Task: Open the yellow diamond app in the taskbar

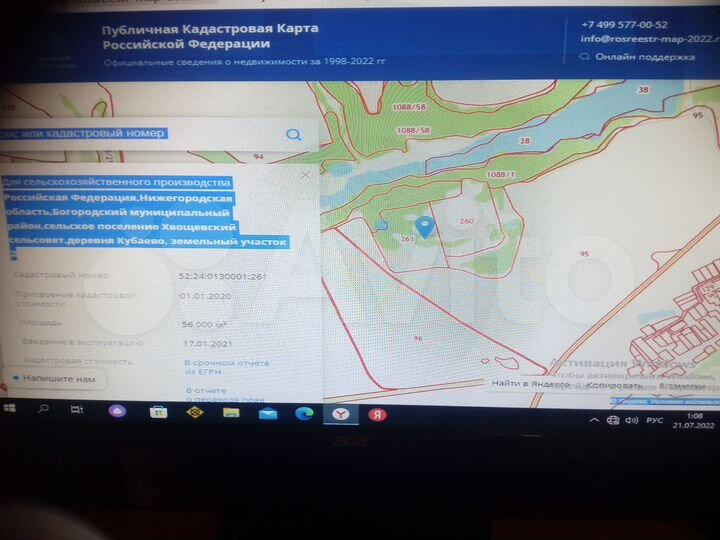Action: 195,412
